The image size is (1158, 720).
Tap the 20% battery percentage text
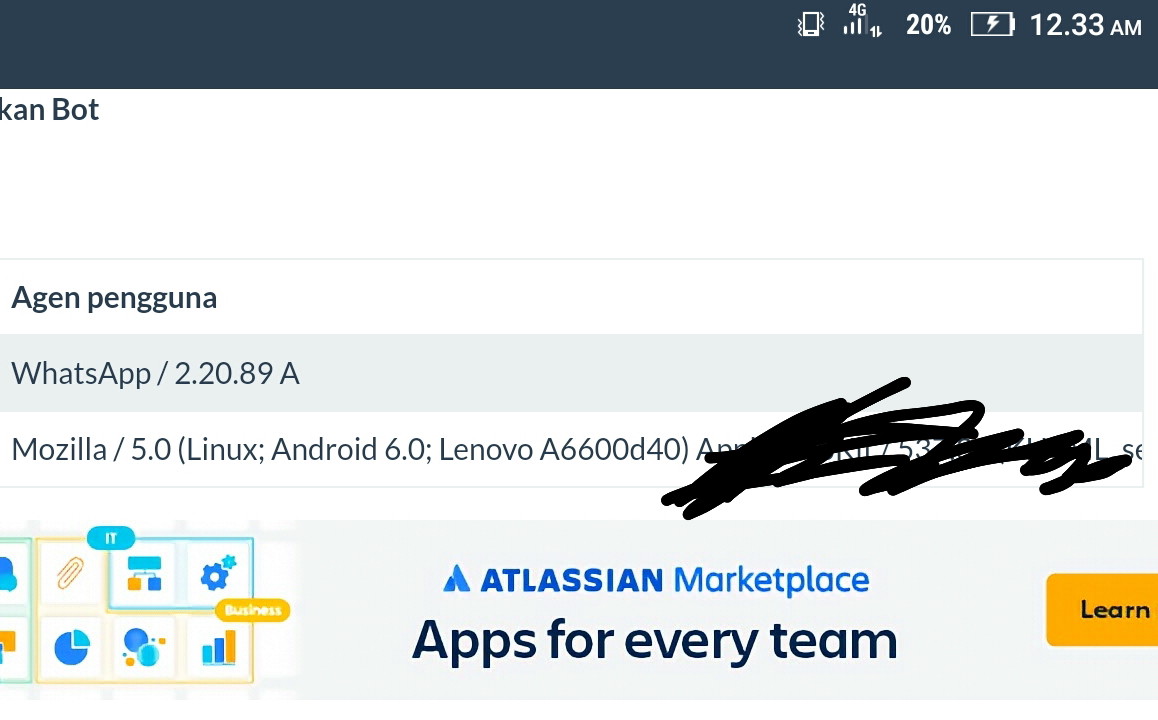928,26
